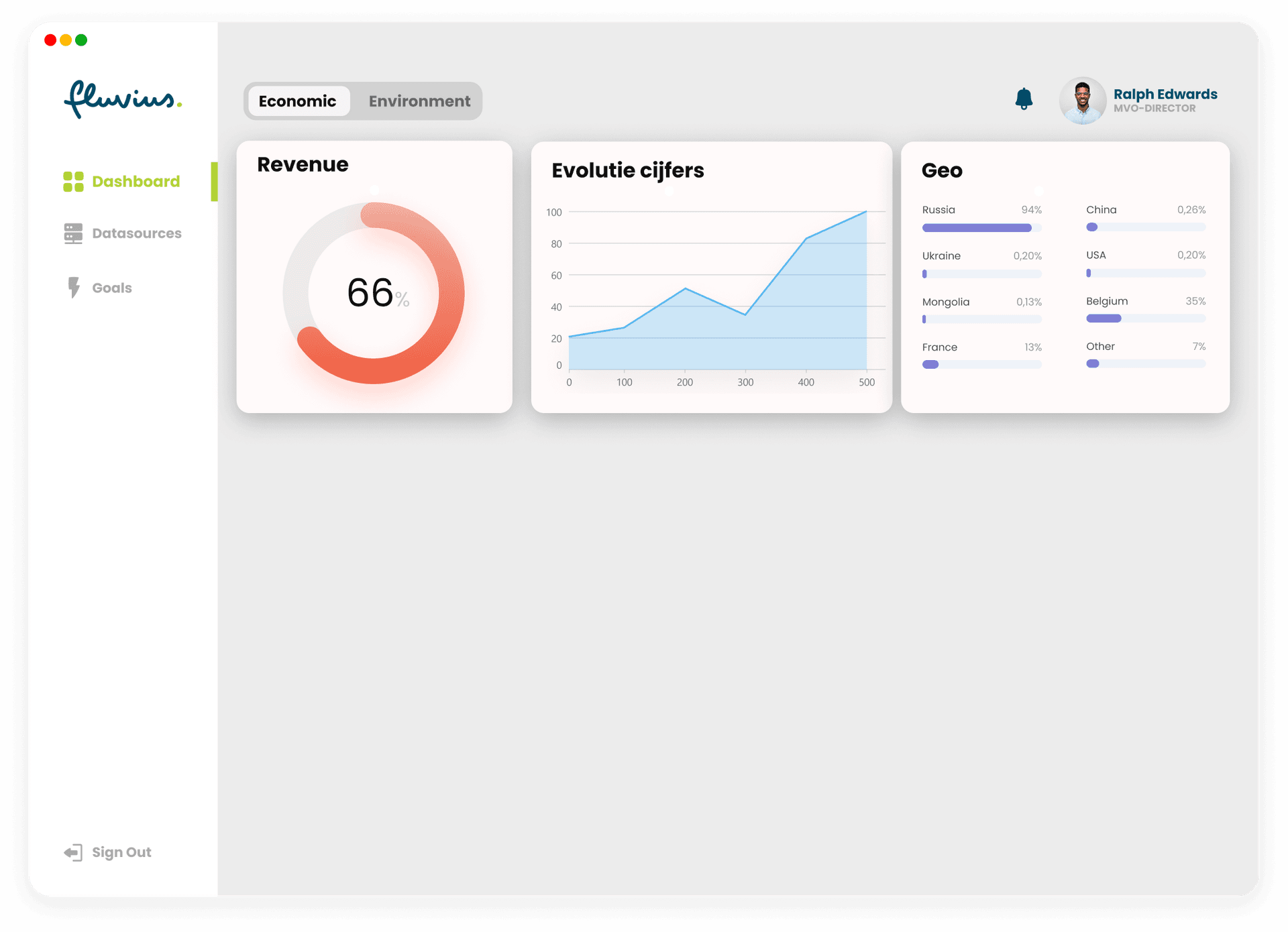
Task: Click the Belgium 35% progress bar
Action: click(x=1145, y=318)
